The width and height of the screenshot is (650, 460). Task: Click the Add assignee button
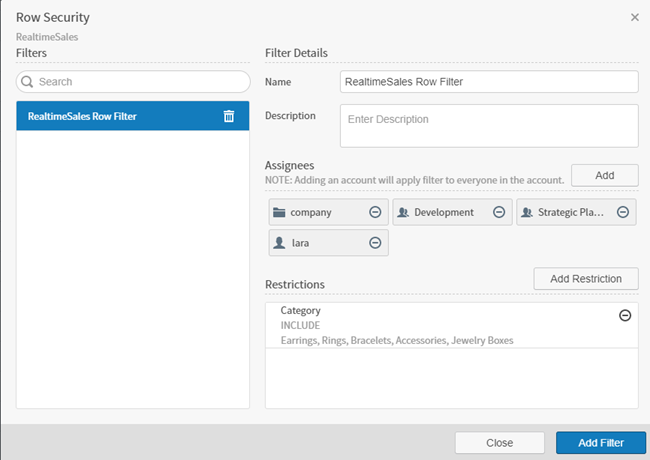coord(604,175)
